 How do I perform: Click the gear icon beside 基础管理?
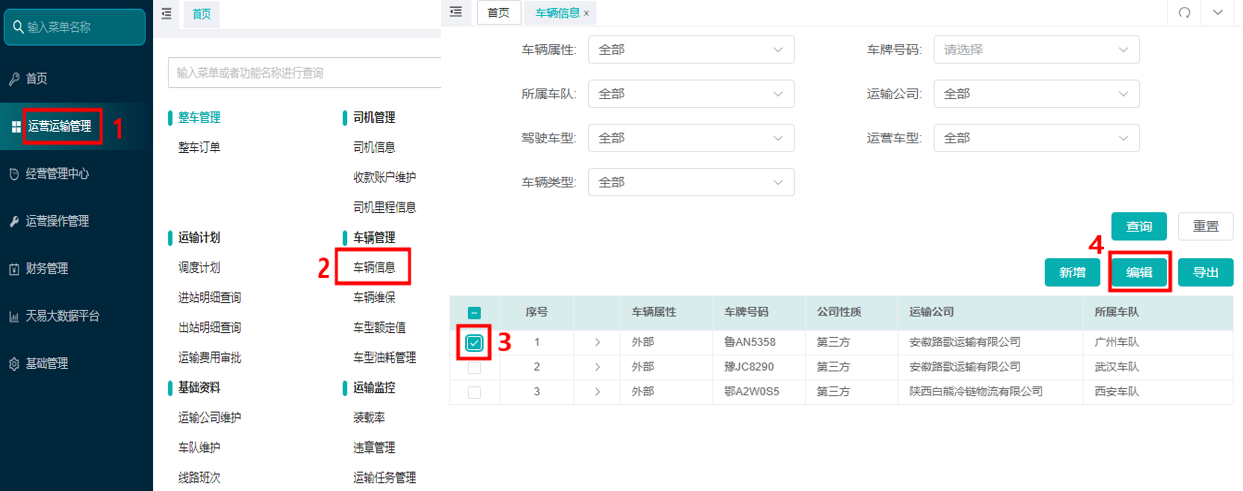(14, 364)
